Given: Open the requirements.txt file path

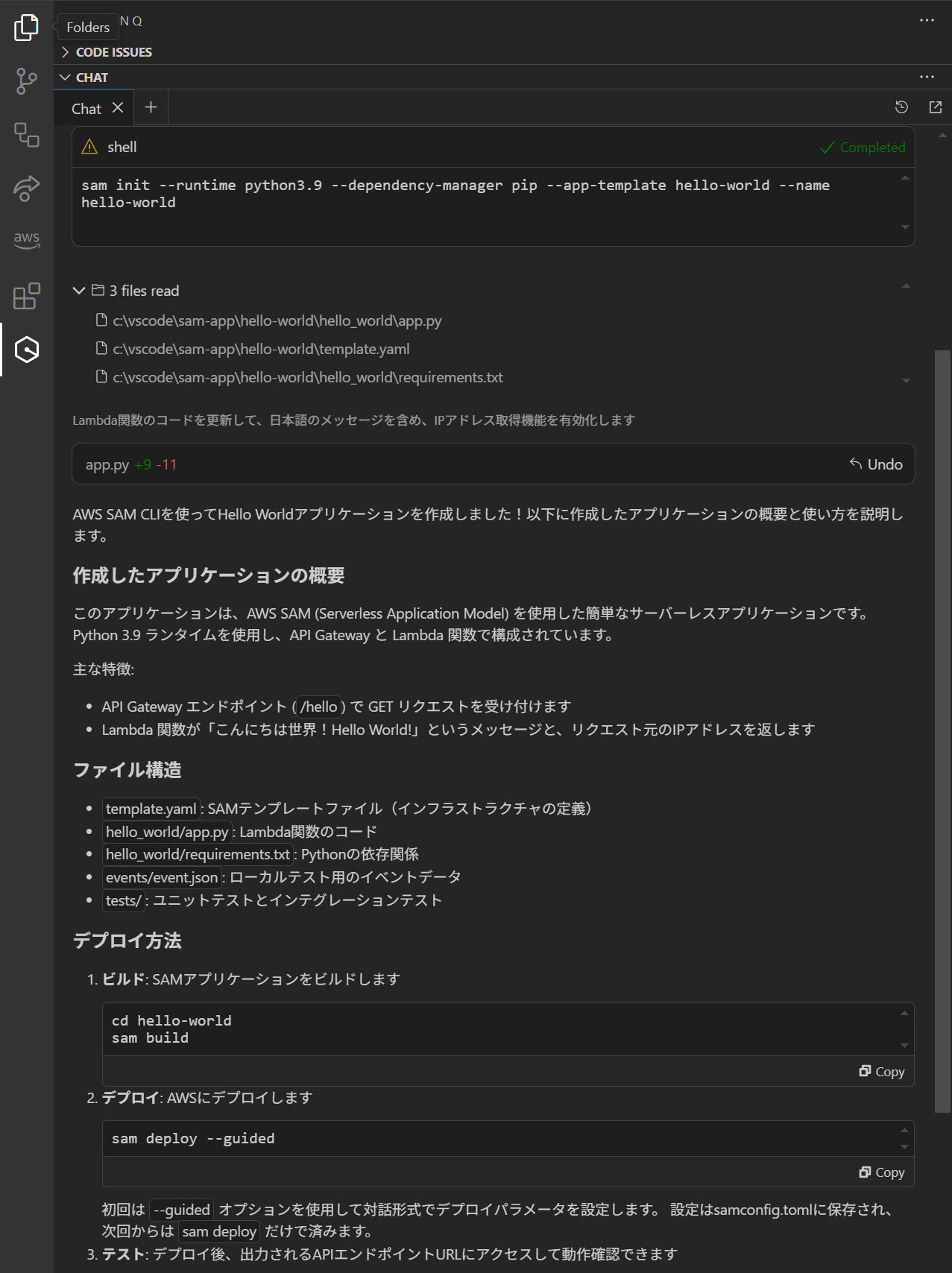Looking at the screenshot, I should [x=308, y=377].
